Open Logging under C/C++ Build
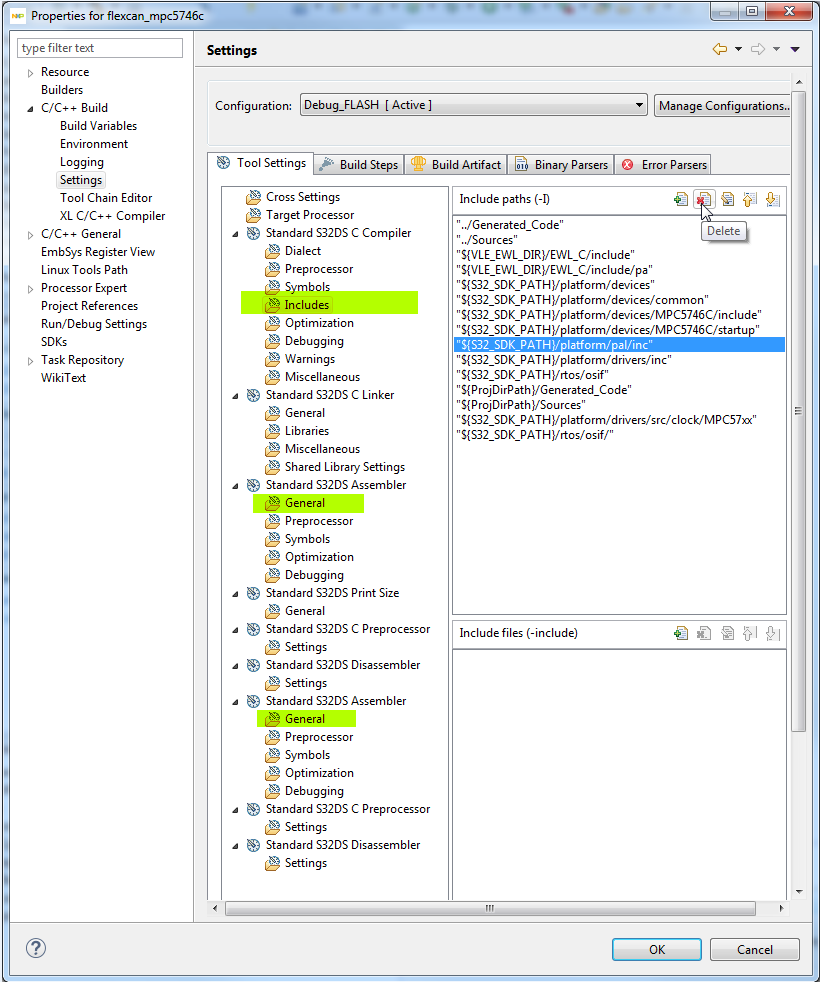Viewport: 820px width, 982px height. pos(81,162)
